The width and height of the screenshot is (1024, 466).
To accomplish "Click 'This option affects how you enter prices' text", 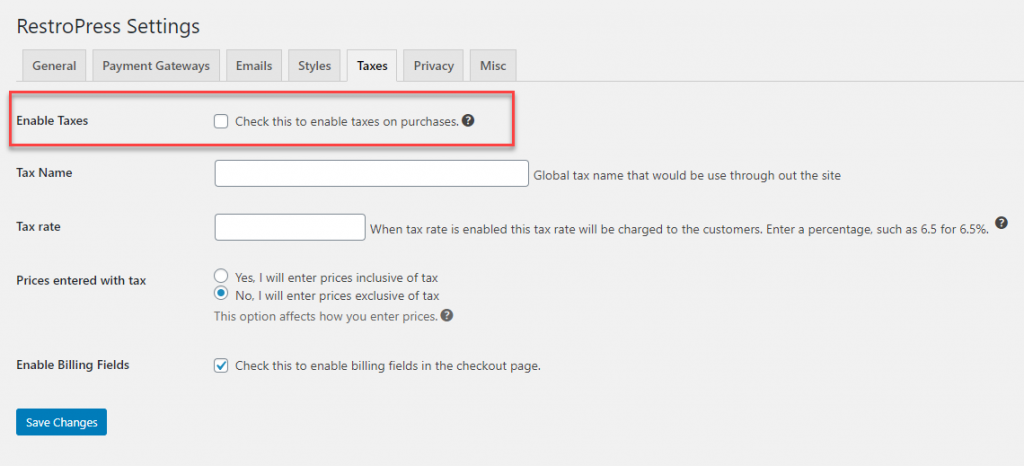I will coord(326,317).
